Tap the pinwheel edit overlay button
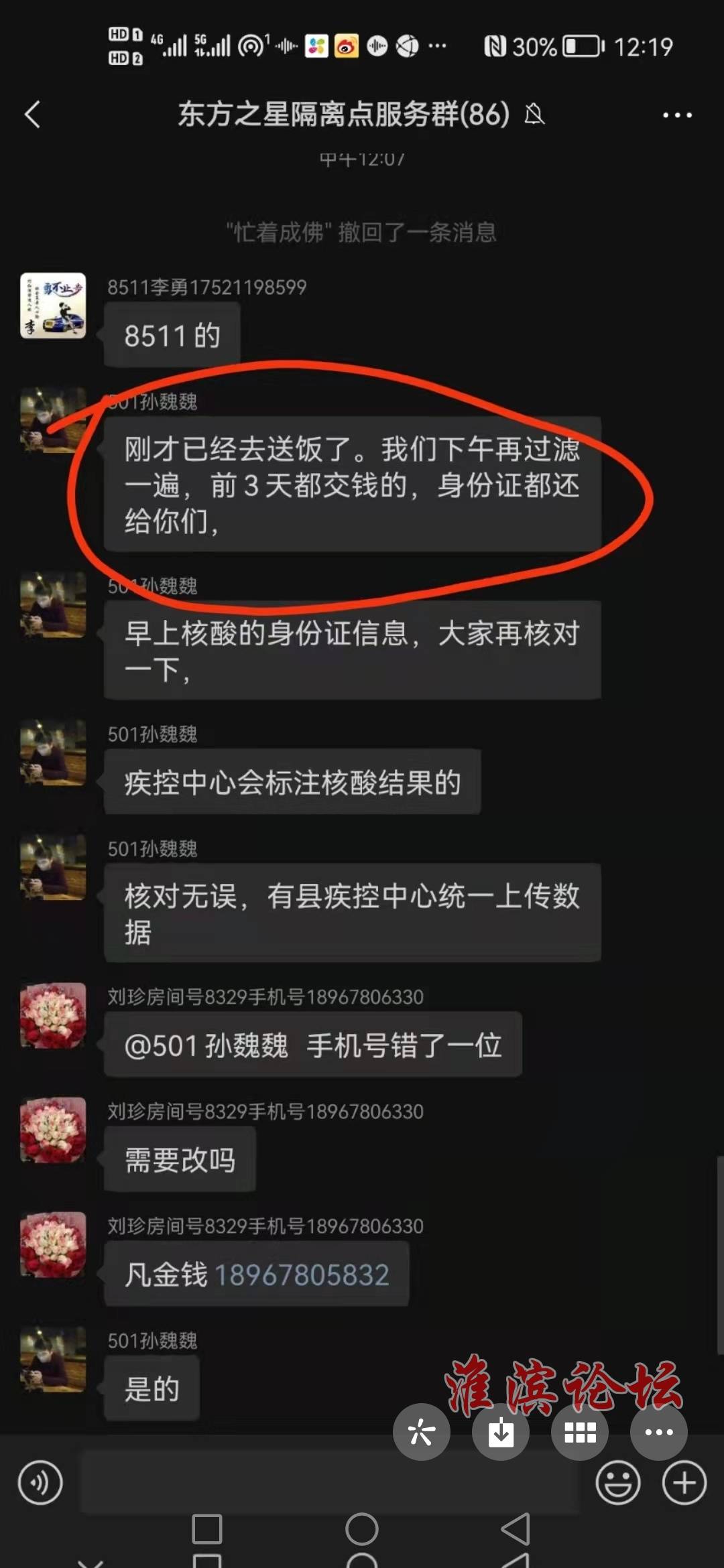Image resolution: width=724 pixels, height=1568 pixels. 422,1432
